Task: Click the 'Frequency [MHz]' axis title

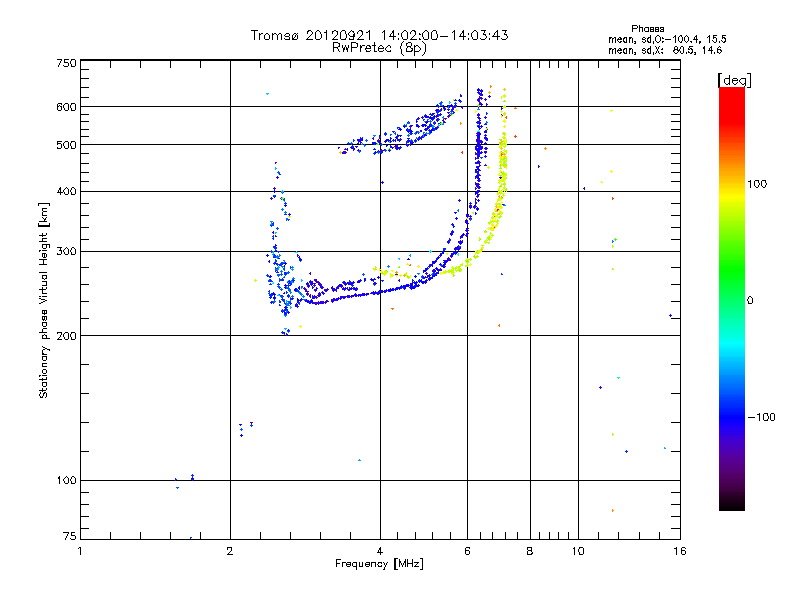Action: pos(379,564)
